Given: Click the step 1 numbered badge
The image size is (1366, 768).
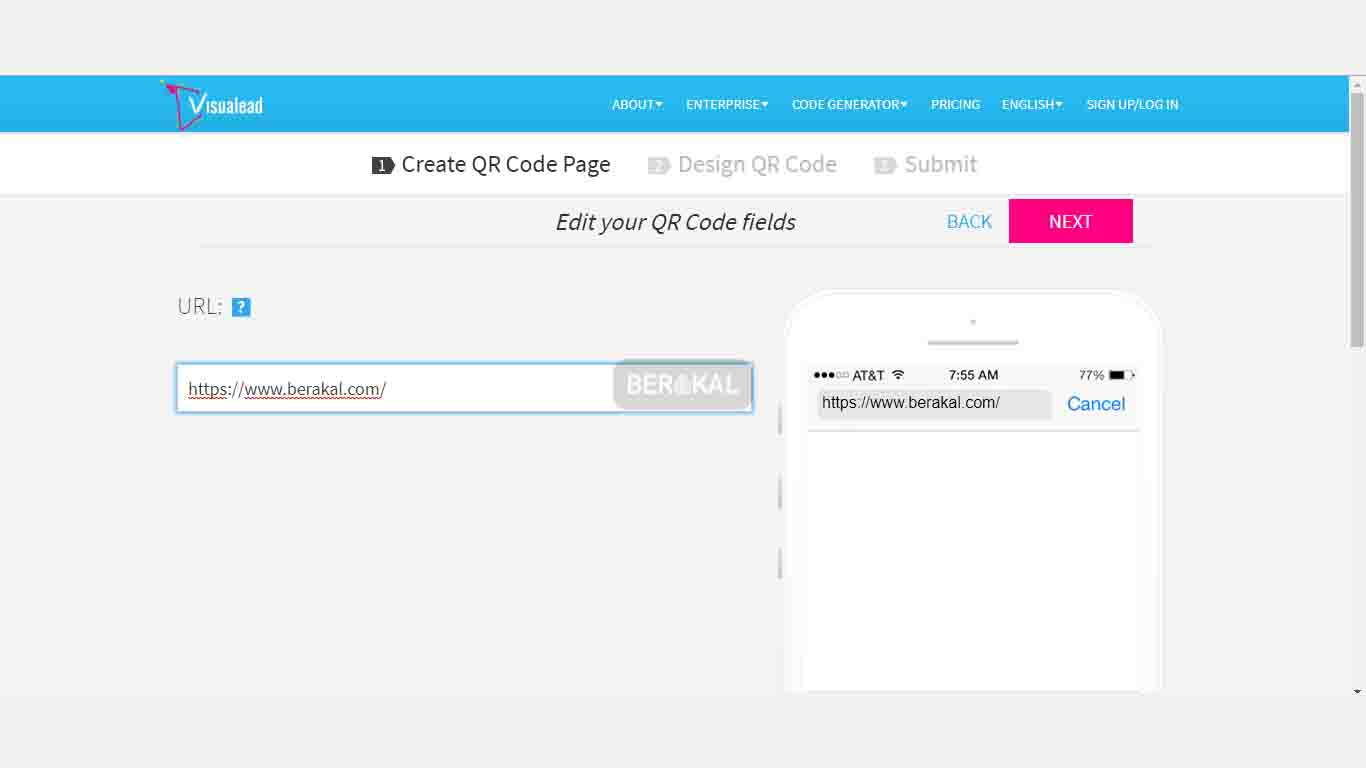Looking at the screenshot, I should tap(381, 164).
